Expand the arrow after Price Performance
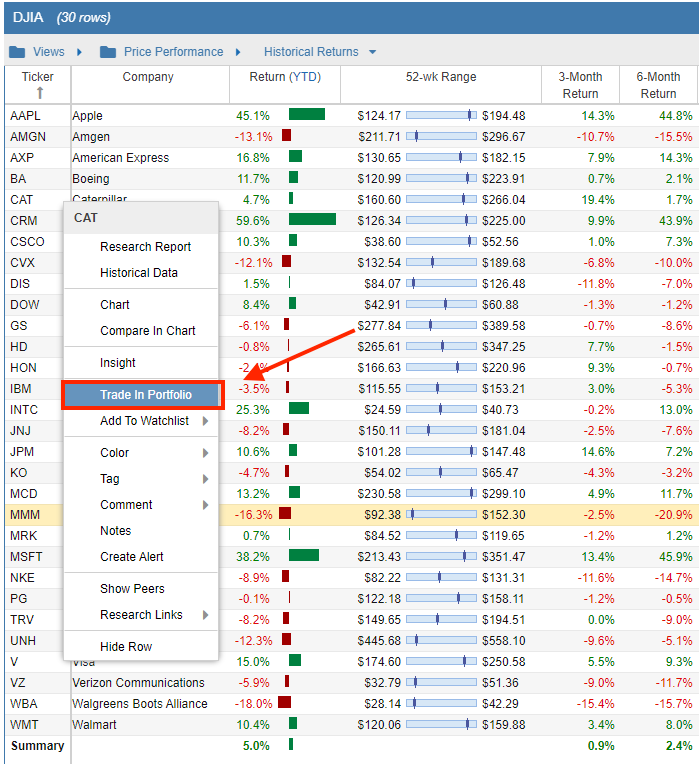 pyautogui.click(x=238, y=52)
